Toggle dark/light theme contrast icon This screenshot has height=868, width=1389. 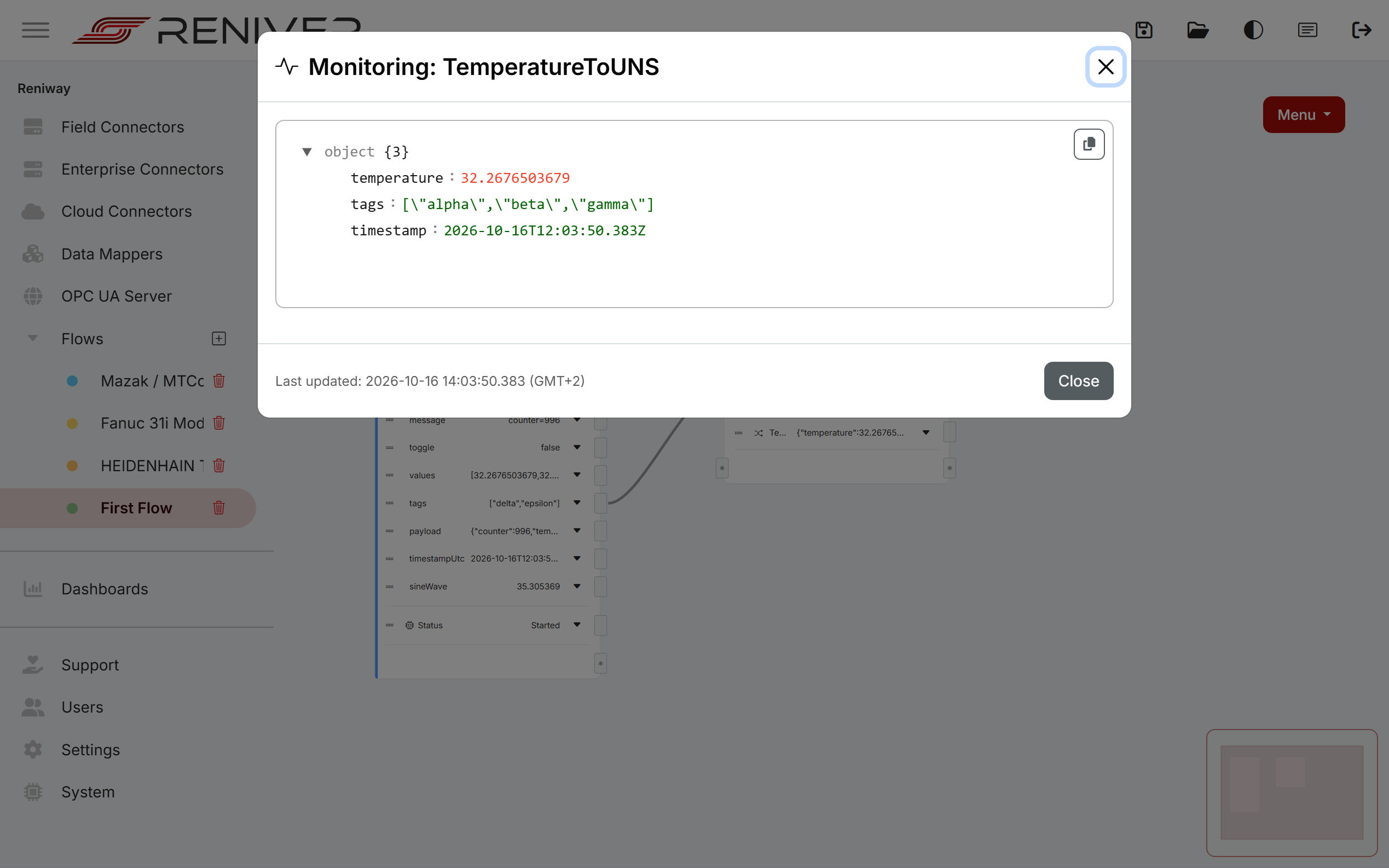[1253, 30]
